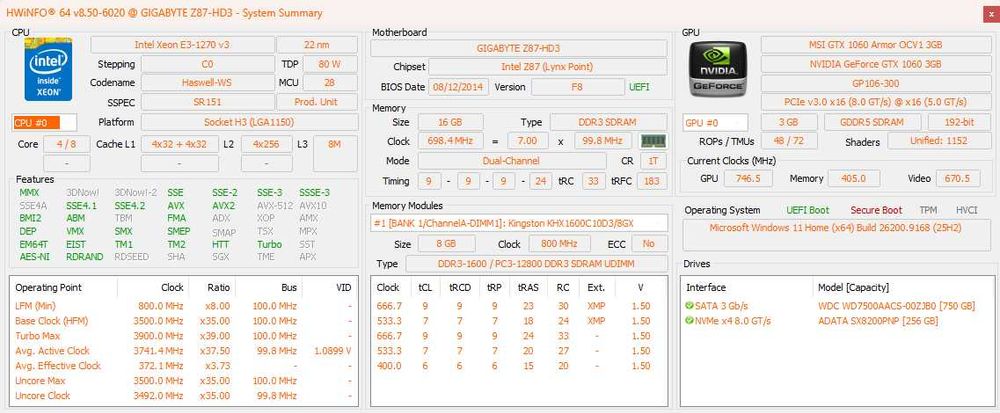1000x413 pixels.
Task: Click the Intel Xeon E3-1270 v3 name field
Action: pyautogui.click(x=182, y=45)
